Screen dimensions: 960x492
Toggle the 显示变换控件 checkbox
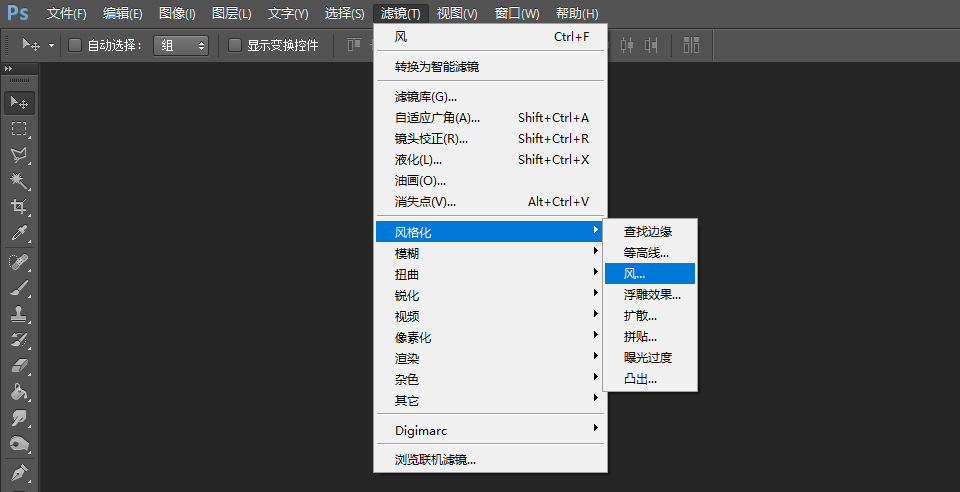coord(235,45)
